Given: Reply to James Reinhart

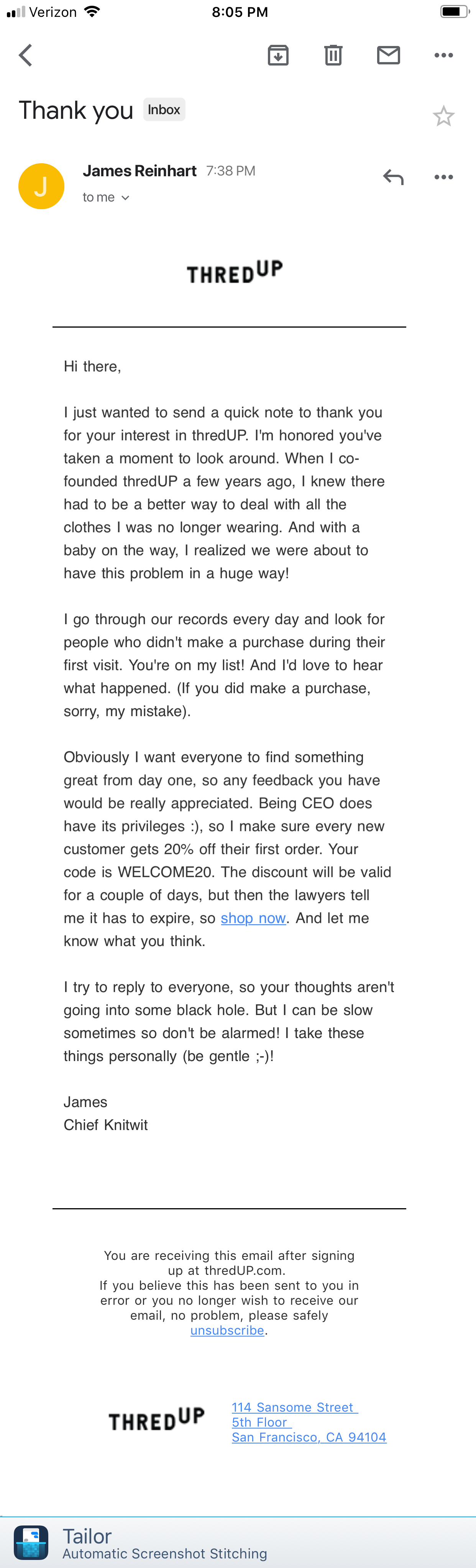Looking at the screenshot, I should point(393,177).
